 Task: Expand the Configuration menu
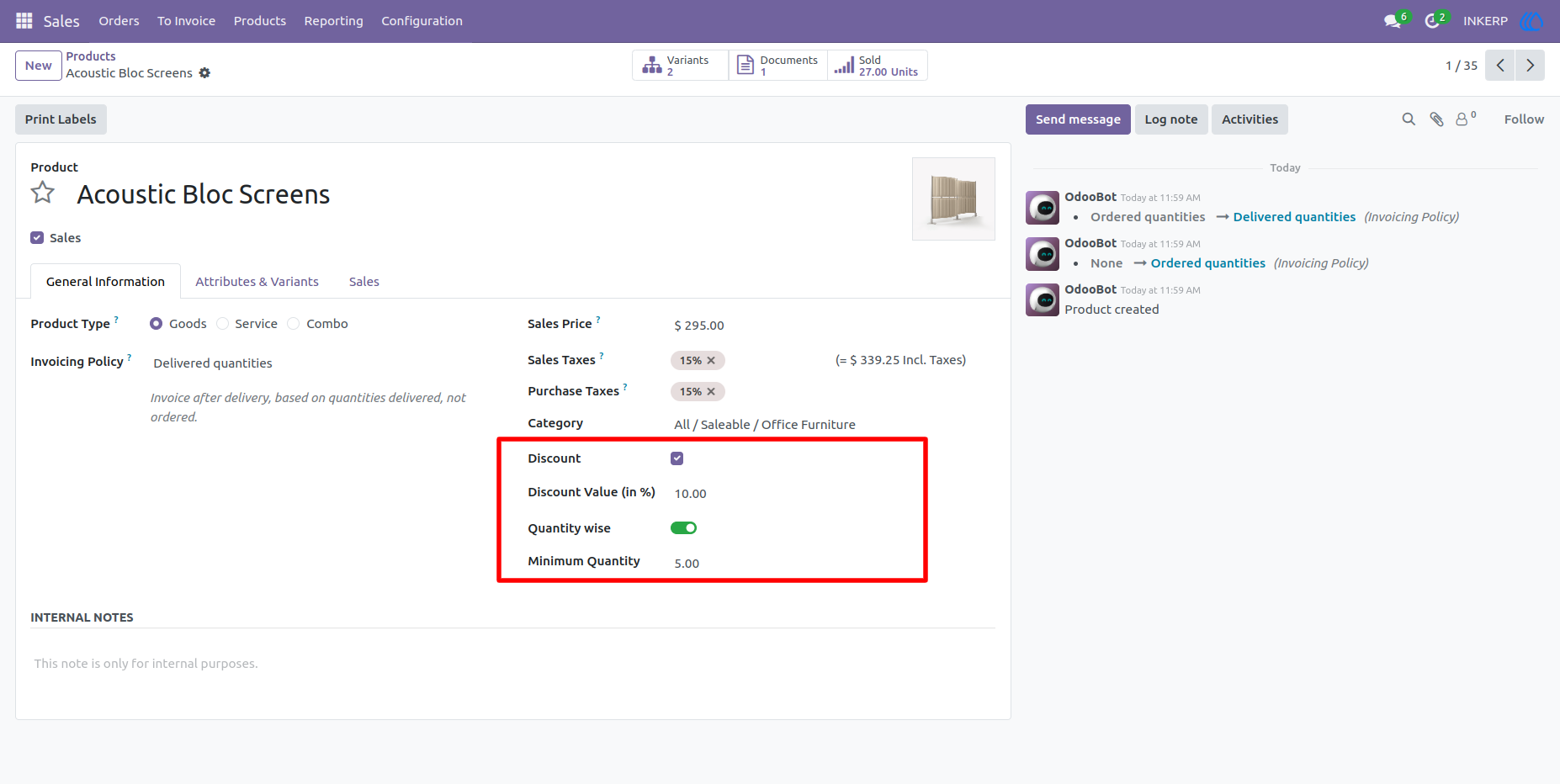[x=422, y=21]
